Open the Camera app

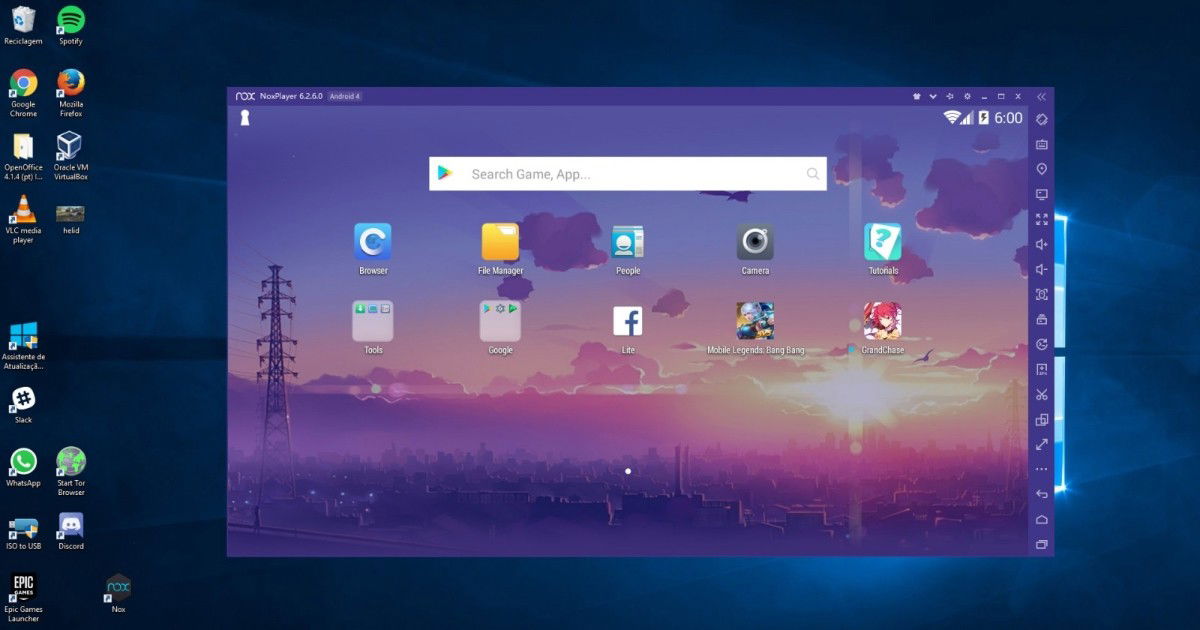coord(755,242)
